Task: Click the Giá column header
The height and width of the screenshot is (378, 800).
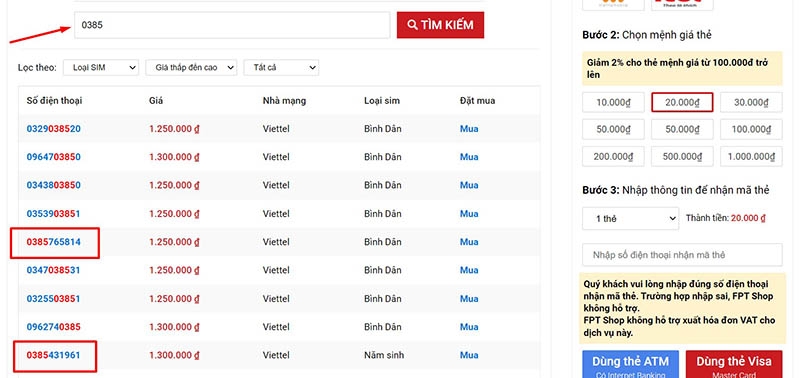Action: [156, 101]
